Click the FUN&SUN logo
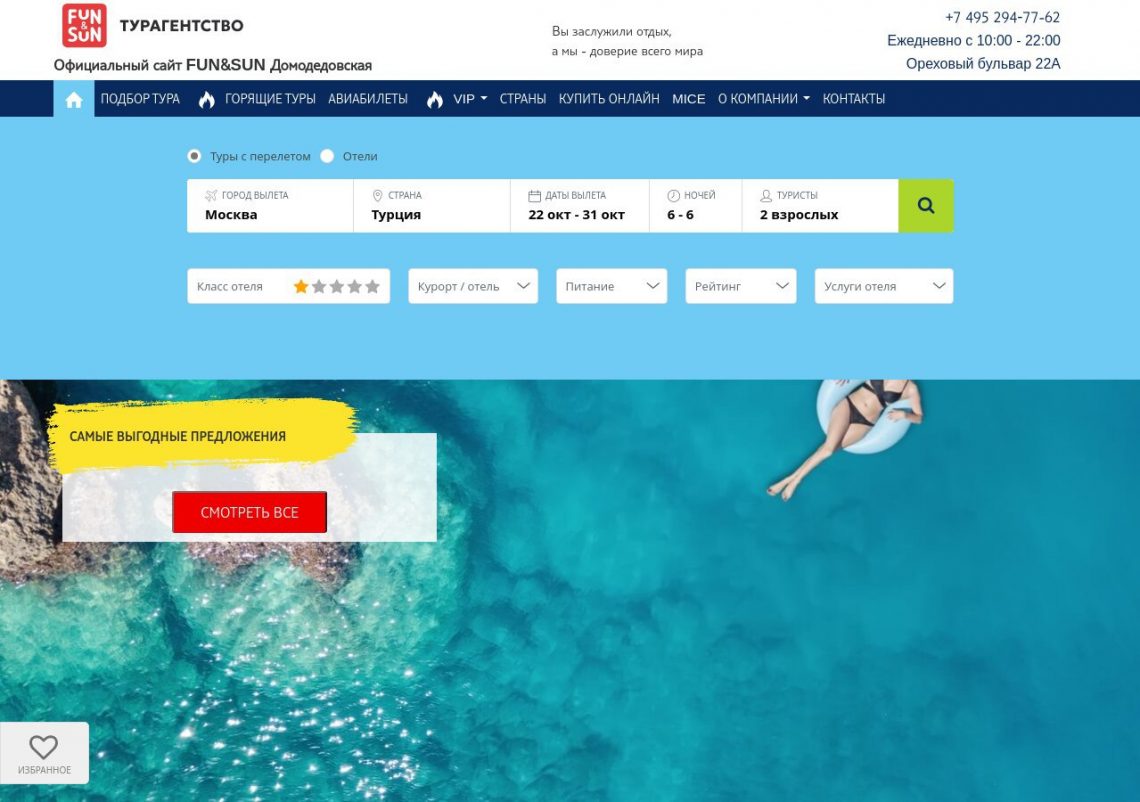The image size is (1140, 802). (84, 25)
